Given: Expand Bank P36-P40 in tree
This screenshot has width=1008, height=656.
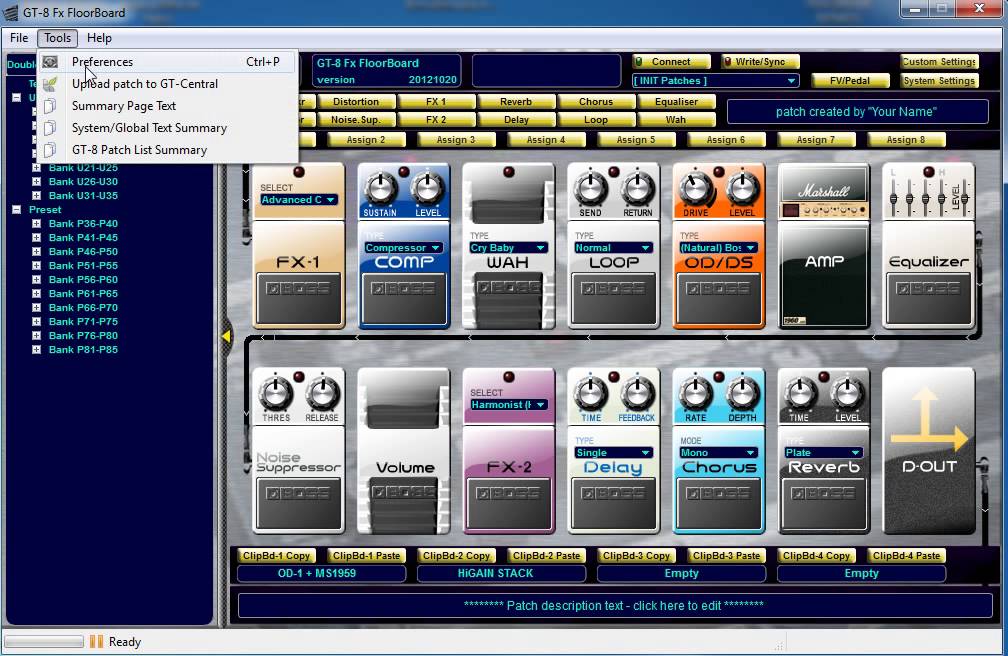Looking at the screenshot, I should [37, 224].
